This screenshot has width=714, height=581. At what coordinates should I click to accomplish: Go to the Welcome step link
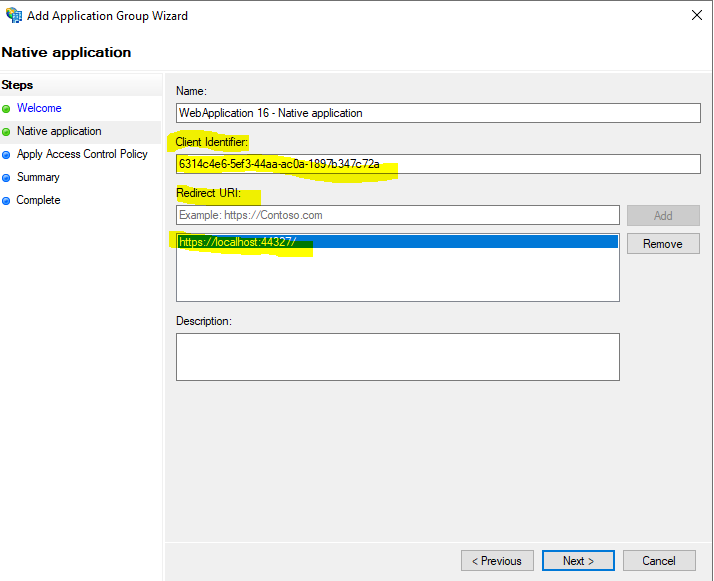click(x=39, y=108)
